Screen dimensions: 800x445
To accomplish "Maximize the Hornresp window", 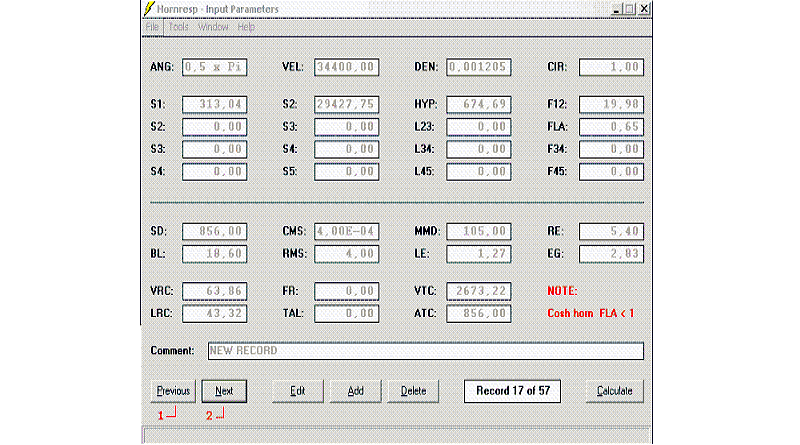I will point(630,9).
